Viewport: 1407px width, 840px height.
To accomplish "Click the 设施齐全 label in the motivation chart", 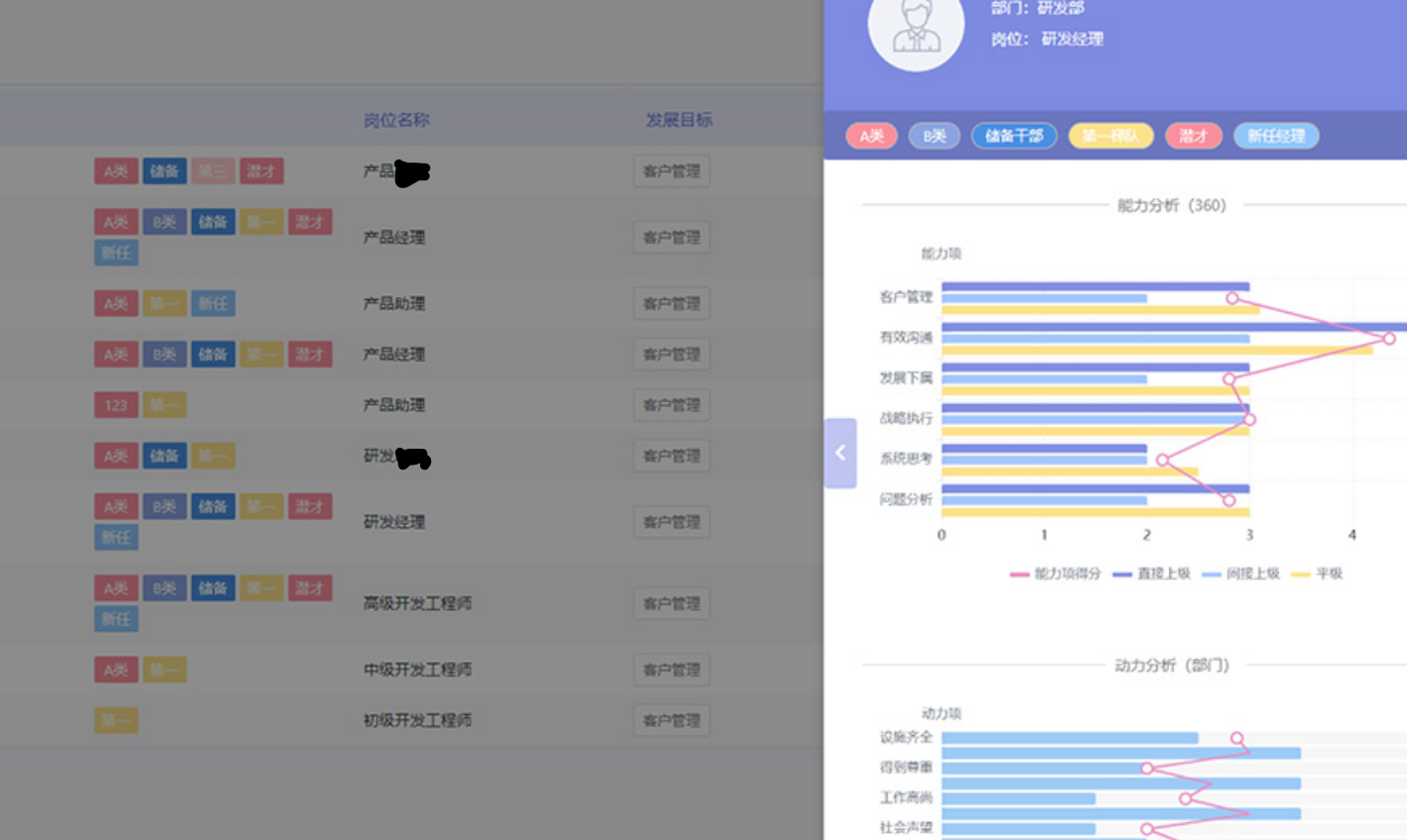I will 907,737.
